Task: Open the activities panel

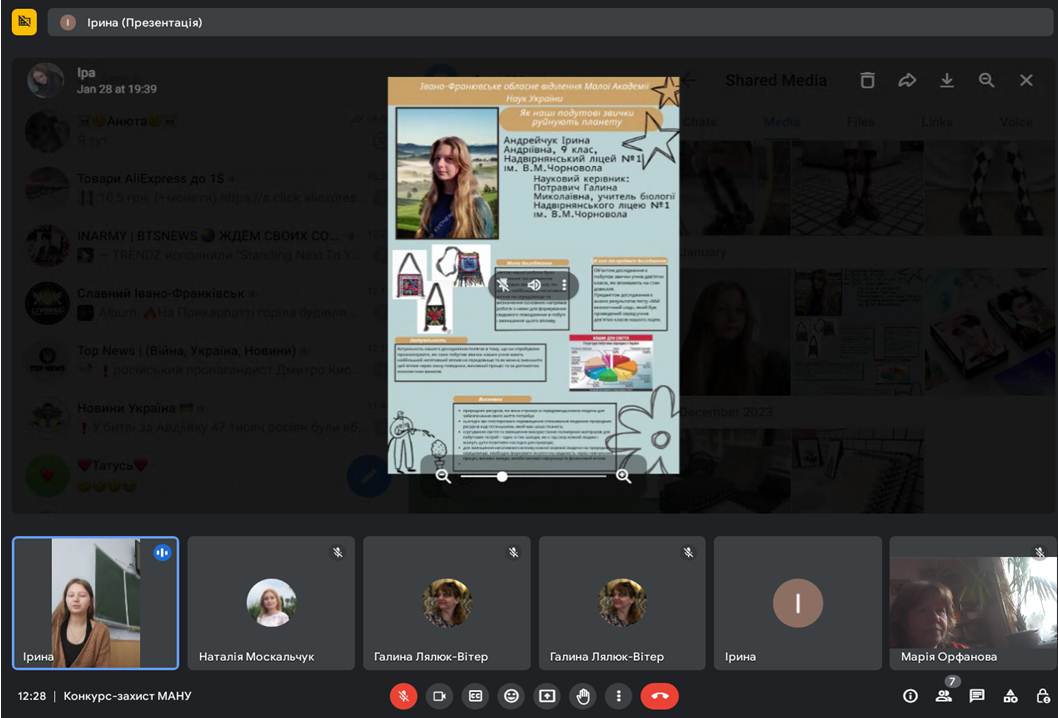Action: (1010, 696)
